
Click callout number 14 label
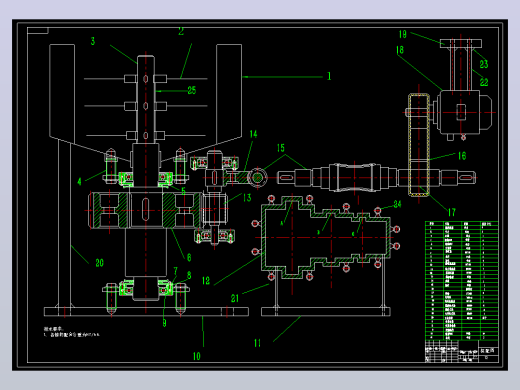pos(253,134)
